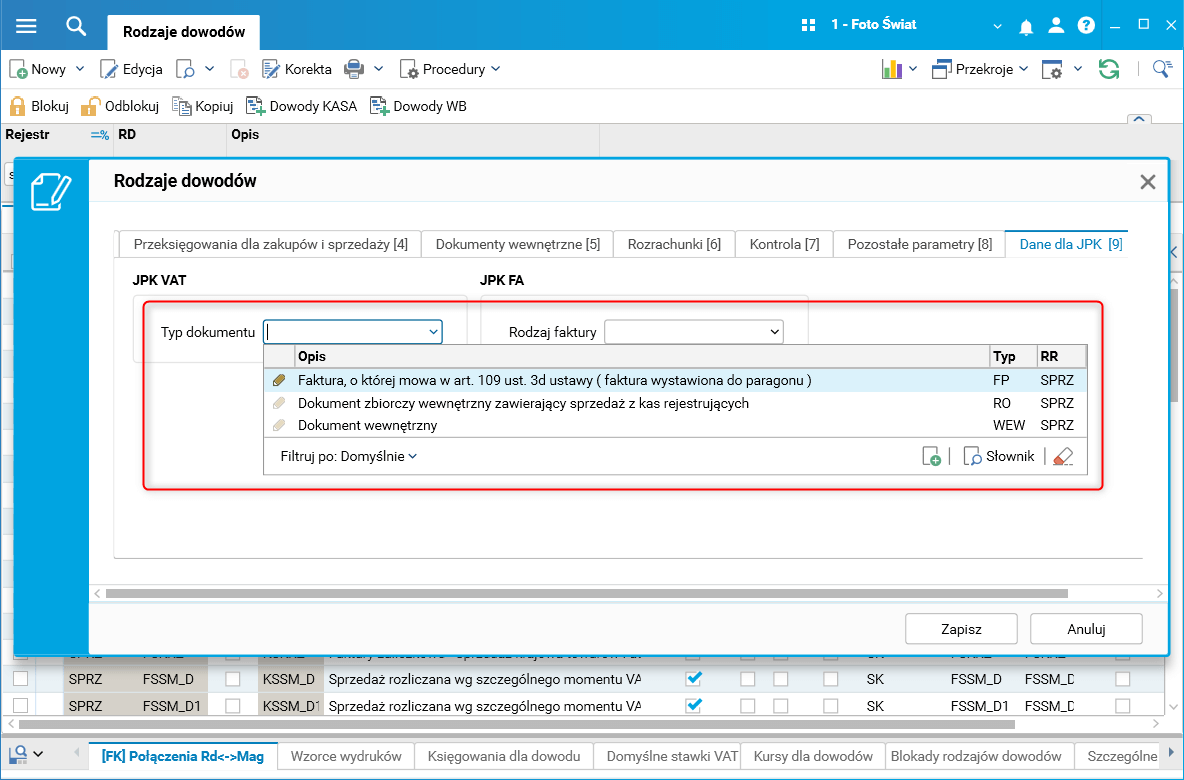The image size is (1184, 780).
Task: Toggle the checkbox next to KSSM_D1
Action: [x=233, y=705]
